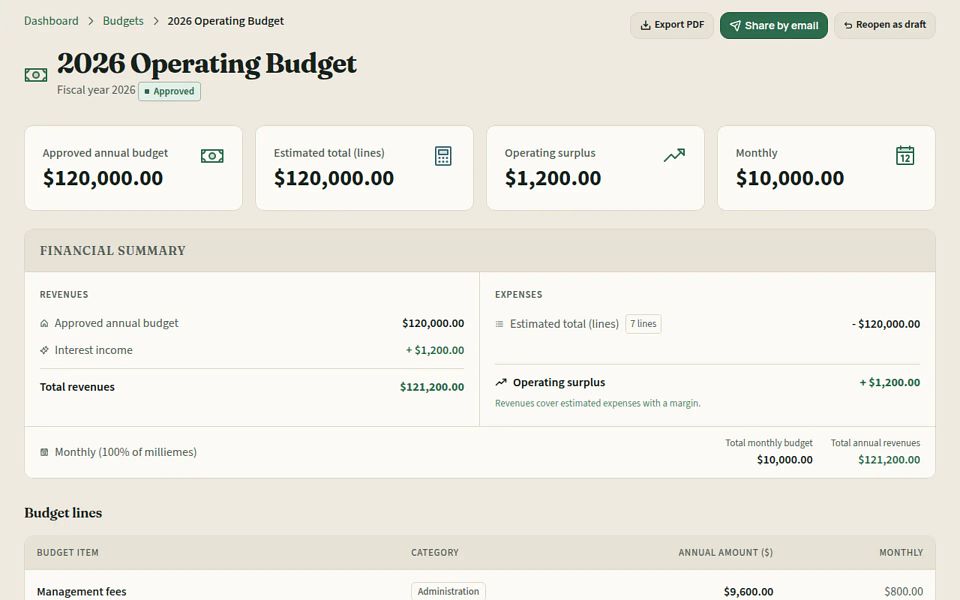This screenshot has height=600, width=960.
Task: Click the calculator icon in Estimated total card
Action: (x=443, y=156)
